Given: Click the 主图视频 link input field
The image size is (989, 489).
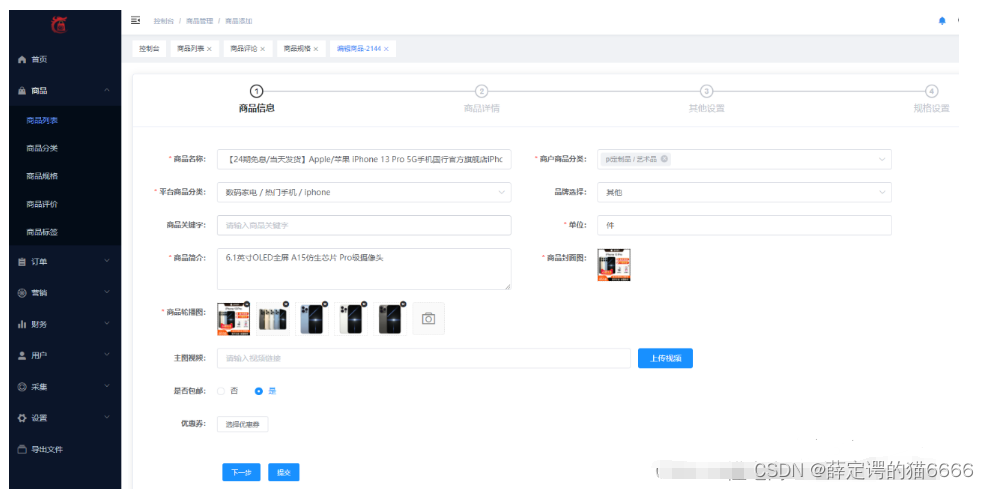Looking at the screenshot, I should click(x=424, y=358).
